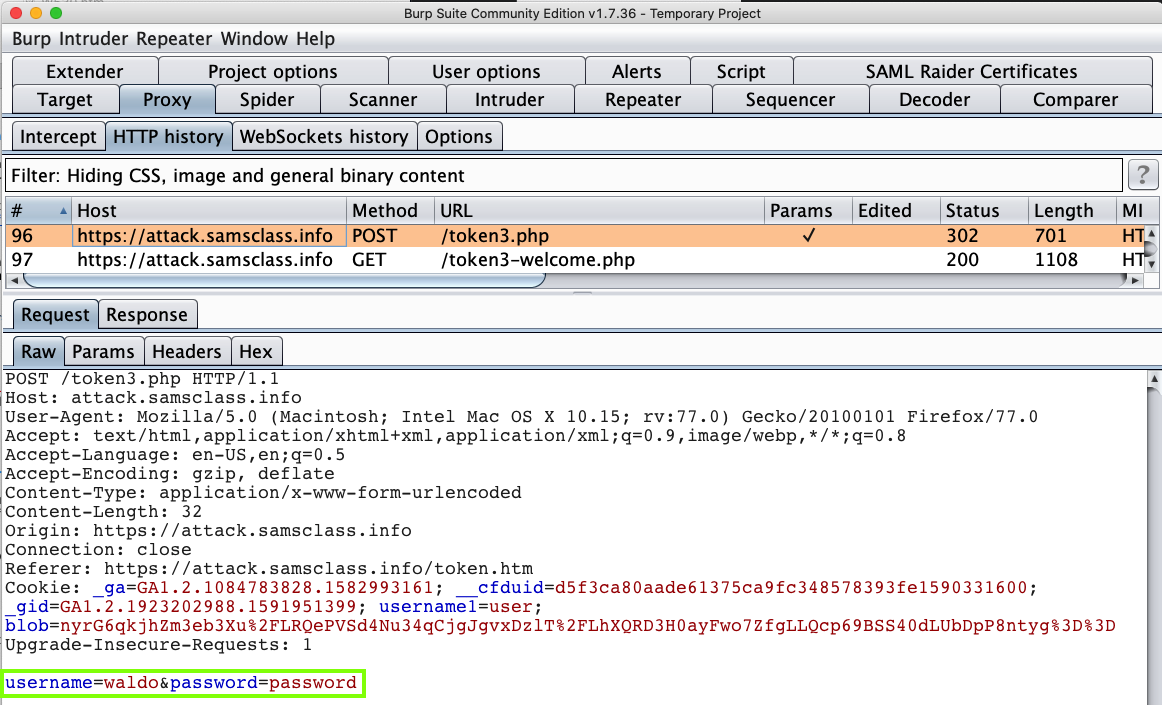This screenshot has width=1162, height=705.
Task: Click the request pane scroll up arrow
Action: [1154, 379]
